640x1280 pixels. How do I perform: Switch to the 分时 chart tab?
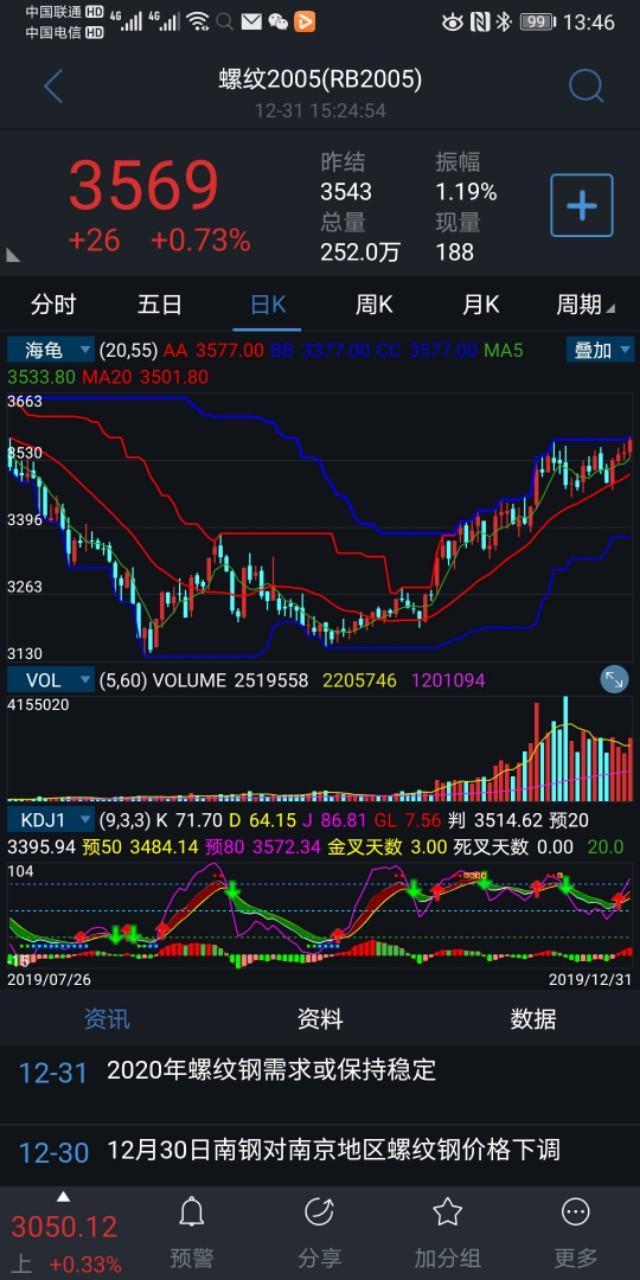[x=53, y=304]
